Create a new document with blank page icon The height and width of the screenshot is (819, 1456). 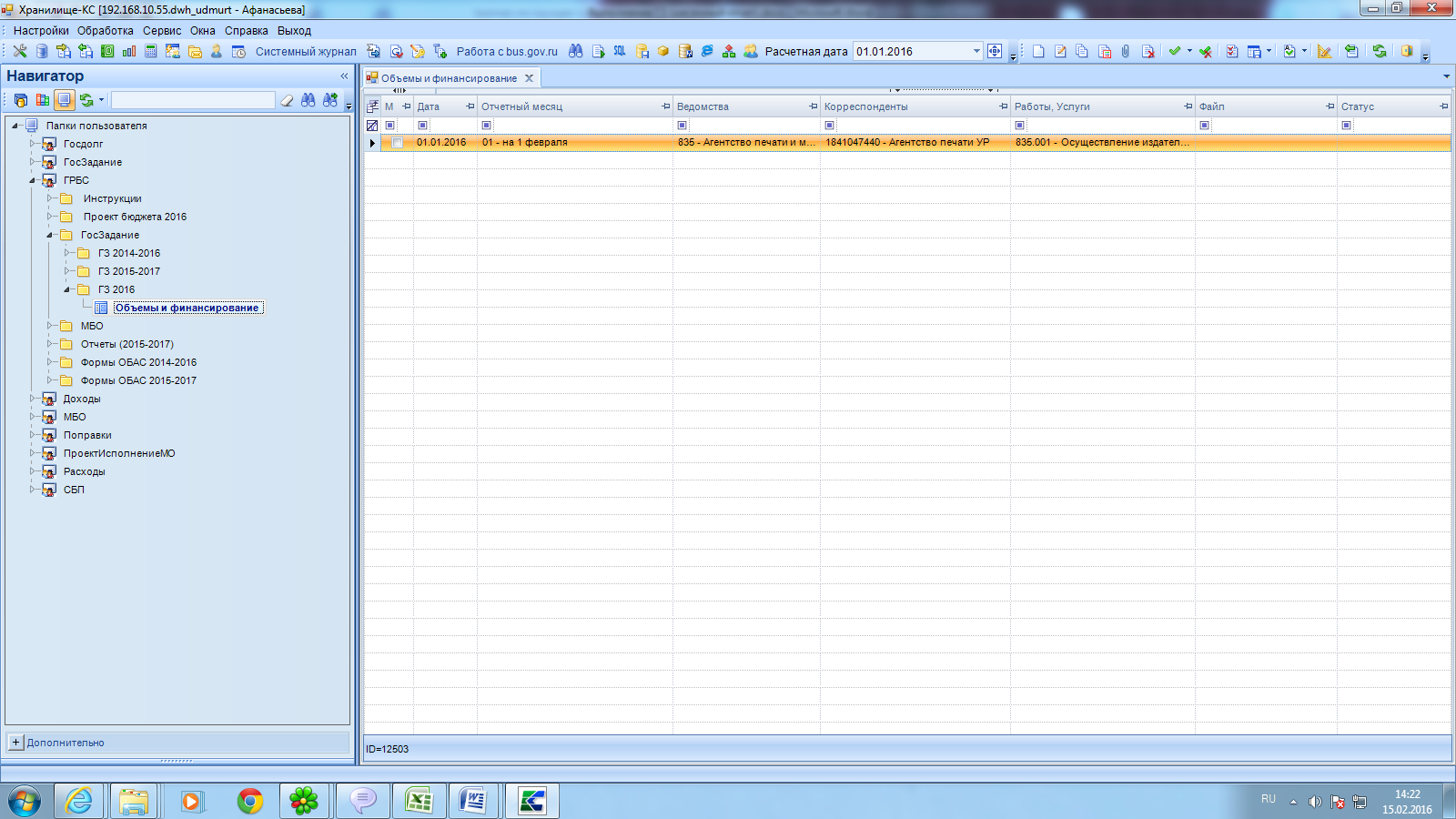pos(1038,52)
